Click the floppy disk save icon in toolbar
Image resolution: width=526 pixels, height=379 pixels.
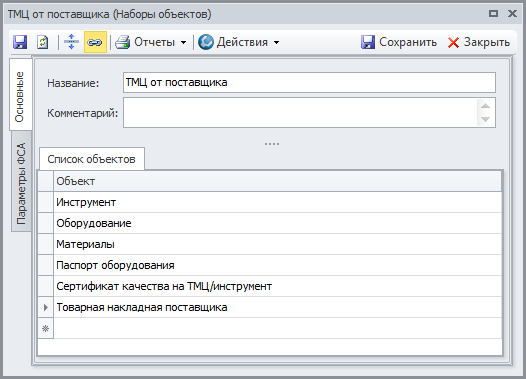tap(20, 42)
